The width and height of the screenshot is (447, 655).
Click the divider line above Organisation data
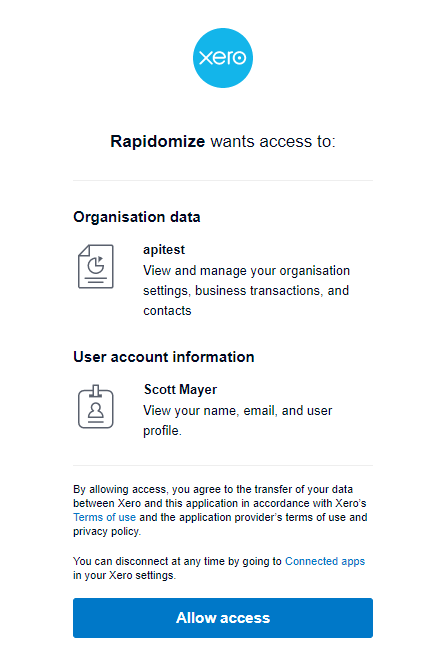pos(223,180)
